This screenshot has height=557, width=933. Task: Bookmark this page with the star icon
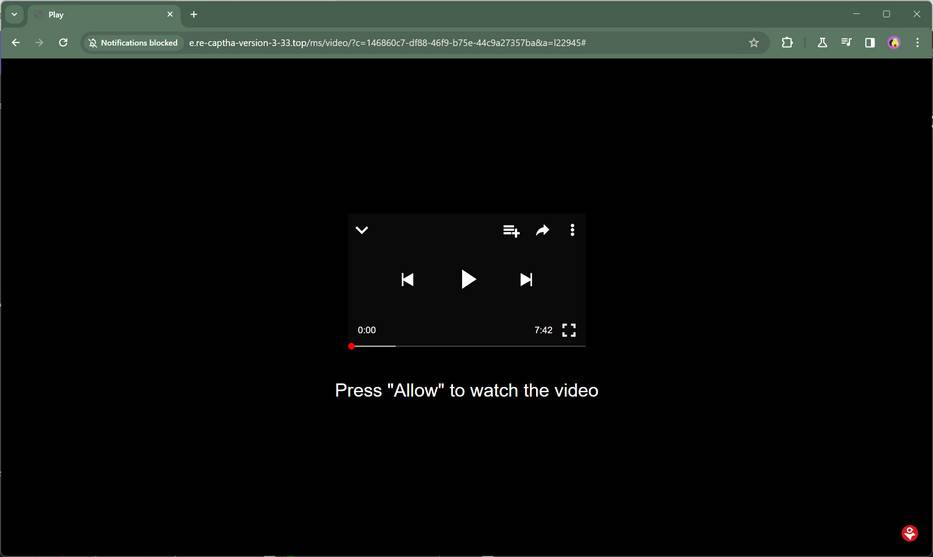click(x=754, y=43)
